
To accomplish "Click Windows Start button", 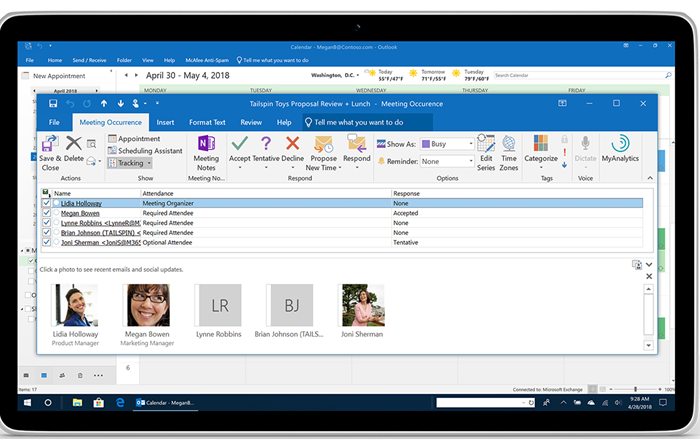I will (x=27, y=403).
